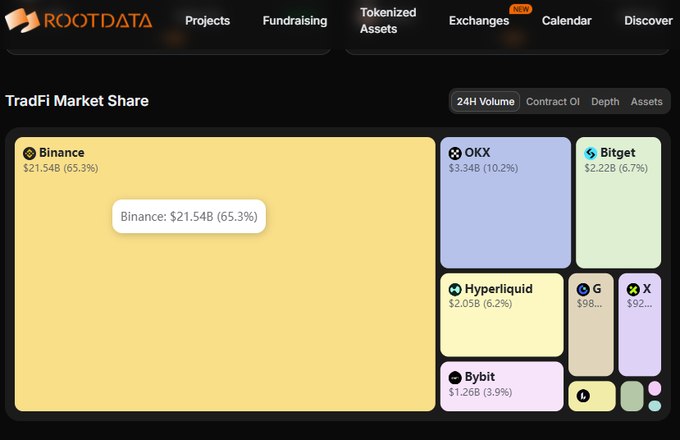Viewport: 680px width, 440px height.
Task: Click the $21.54B (65.3%) text under Binance
Action: click(x=61, y=168)
